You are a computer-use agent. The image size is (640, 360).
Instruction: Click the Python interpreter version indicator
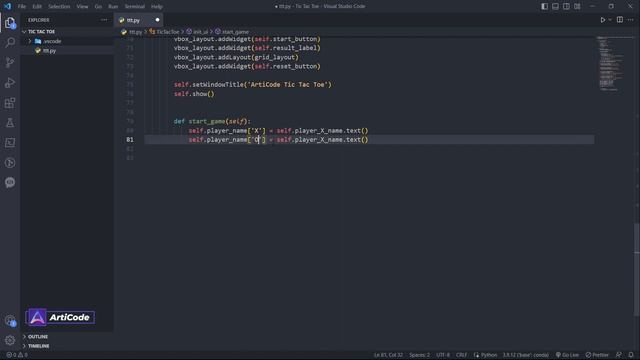coord(526,355)
